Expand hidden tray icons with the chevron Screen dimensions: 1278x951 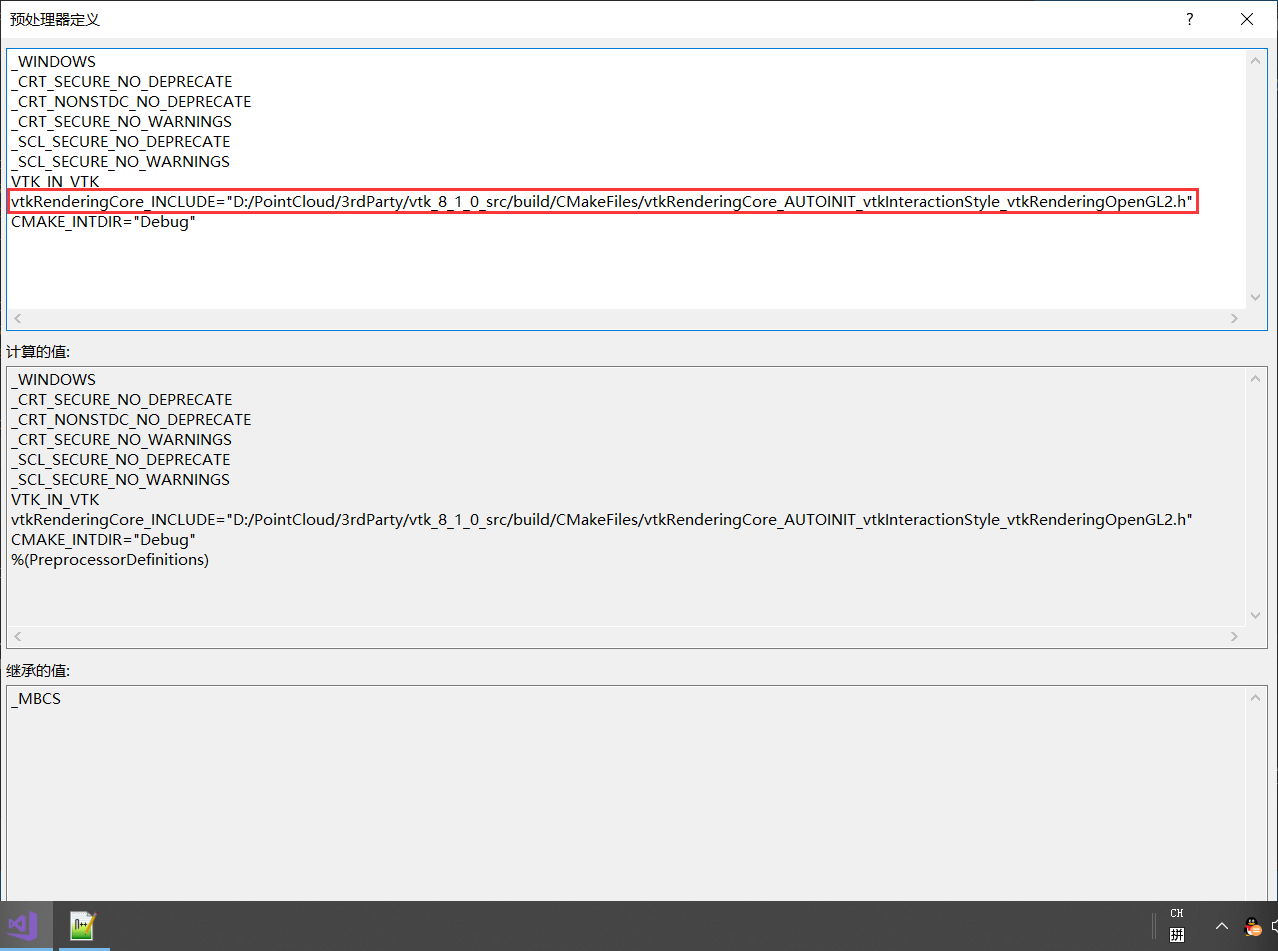[1221, 927]
